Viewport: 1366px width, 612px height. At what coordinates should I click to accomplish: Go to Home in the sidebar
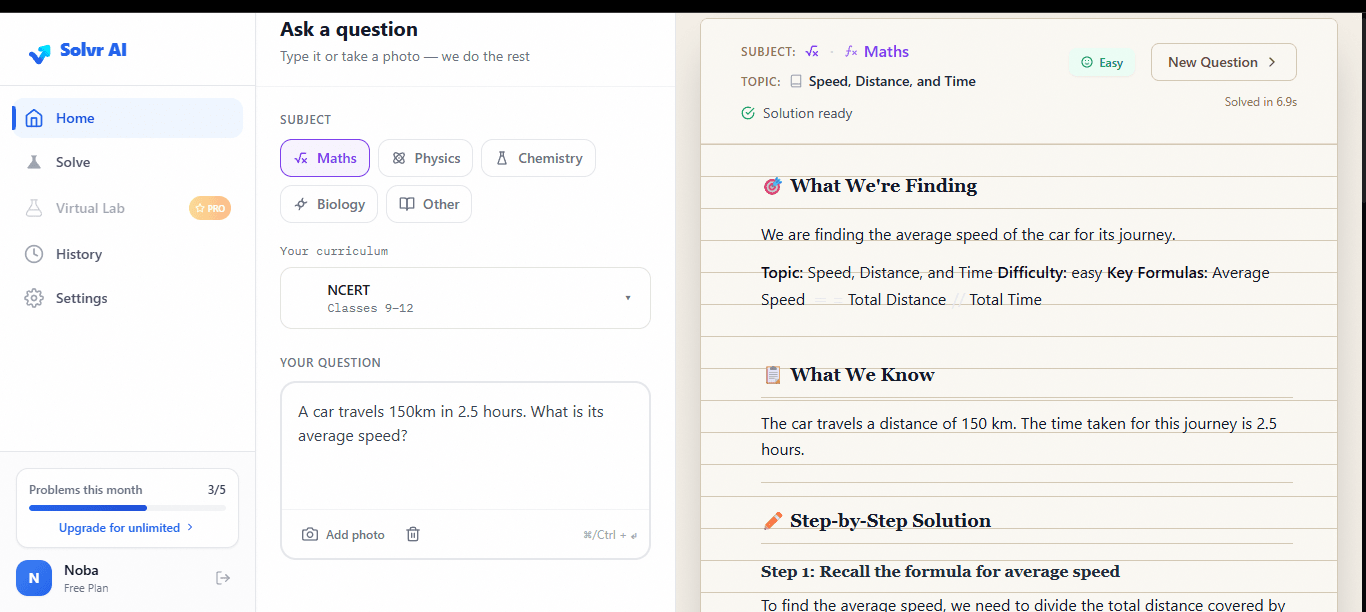(x=128, y=118)
